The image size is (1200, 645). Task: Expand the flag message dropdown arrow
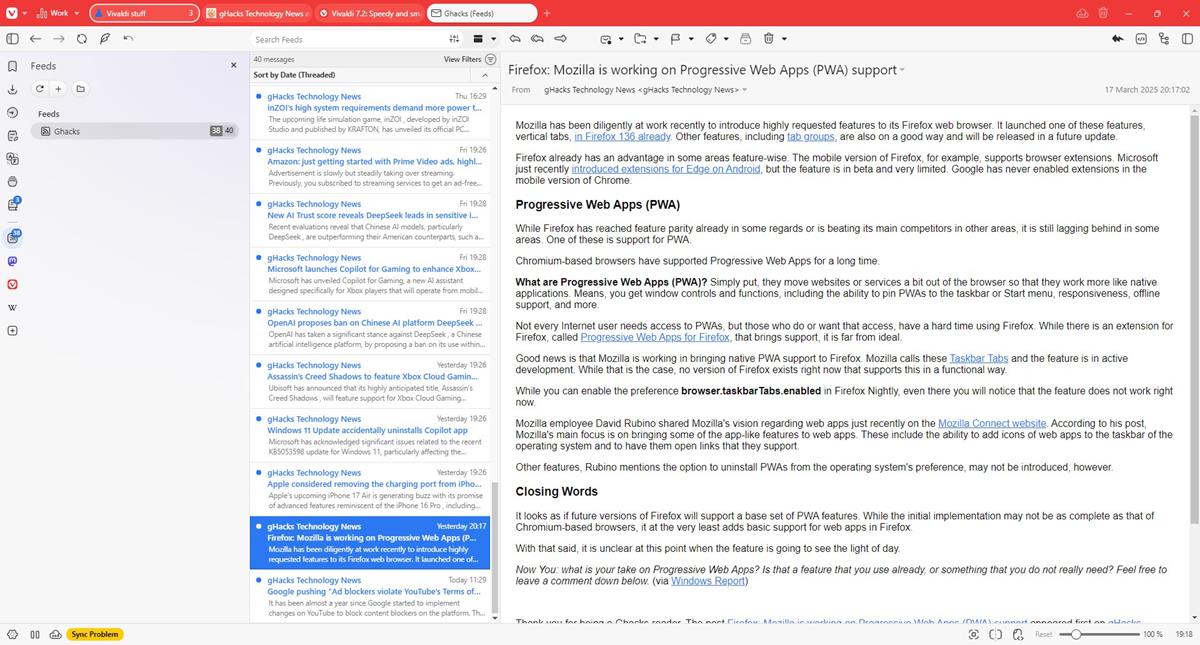tap(690, 39)
